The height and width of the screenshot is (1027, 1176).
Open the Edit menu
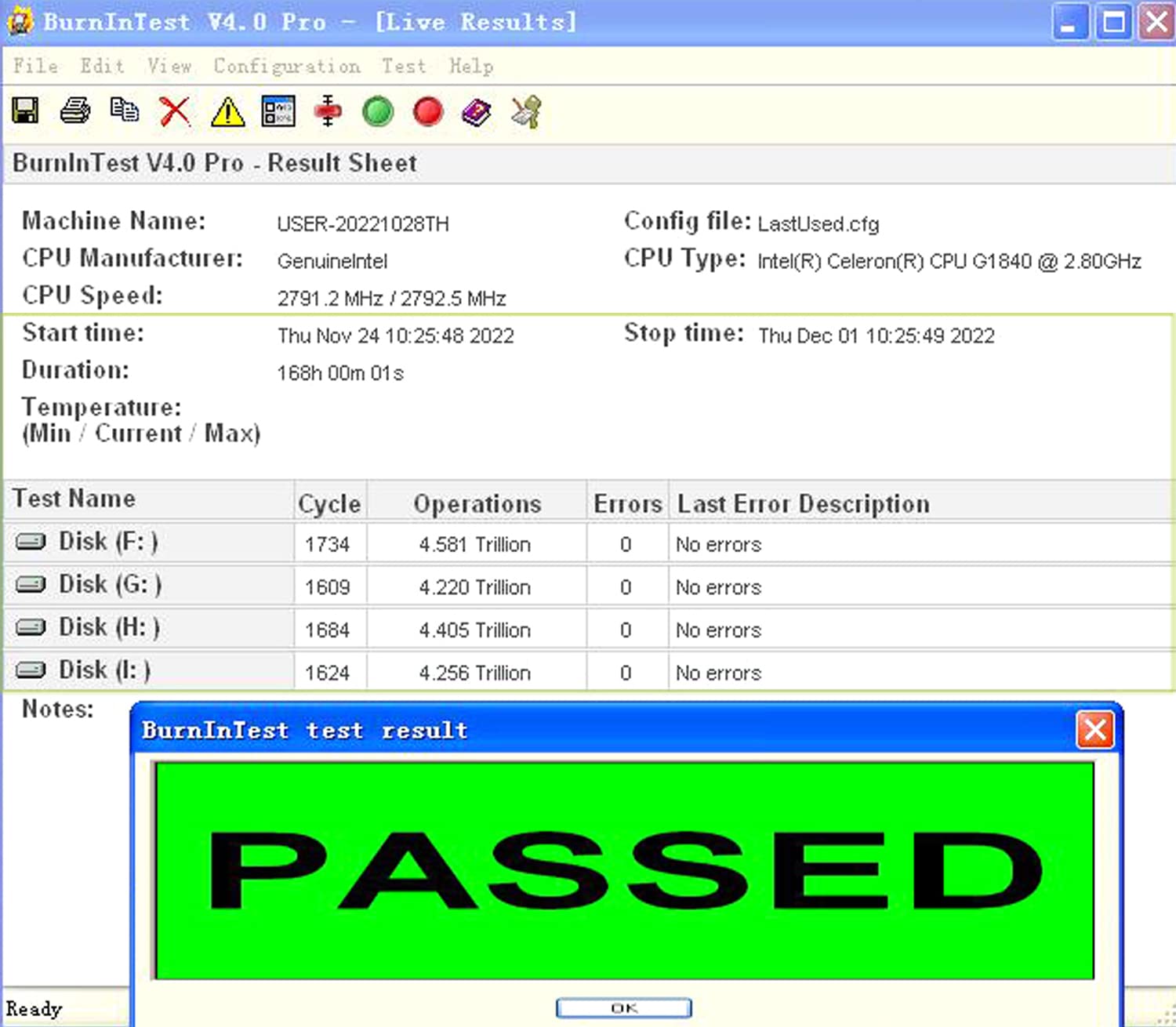103,66
